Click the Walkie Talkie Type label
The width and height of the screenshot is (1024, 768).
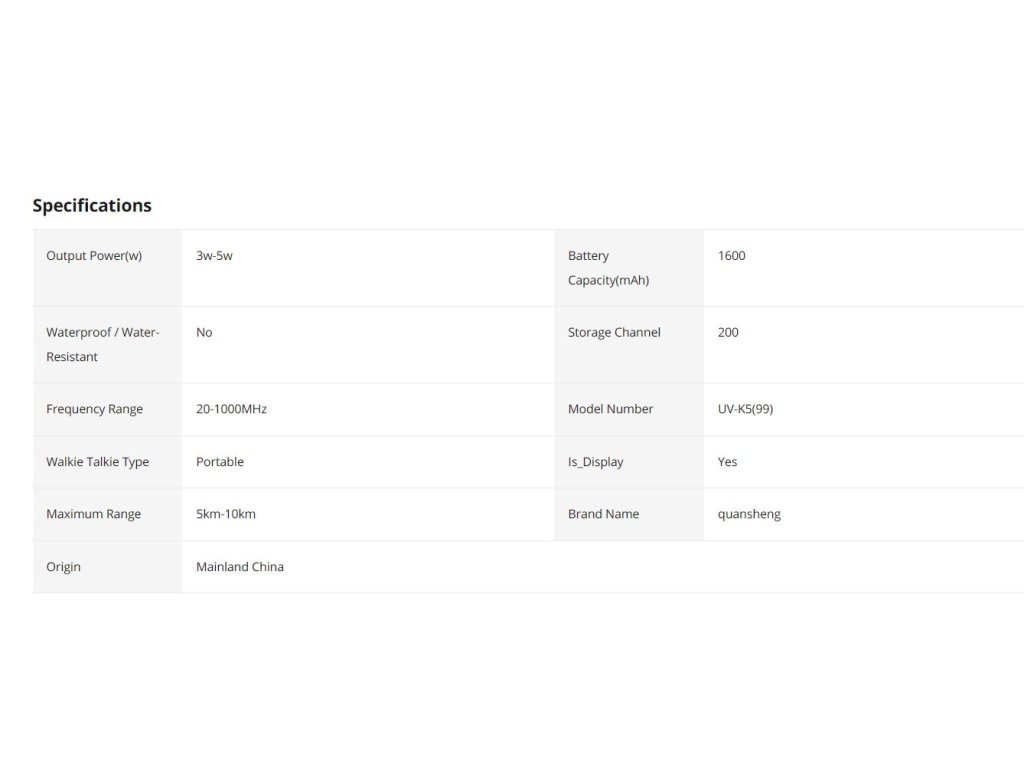point(97,462)
